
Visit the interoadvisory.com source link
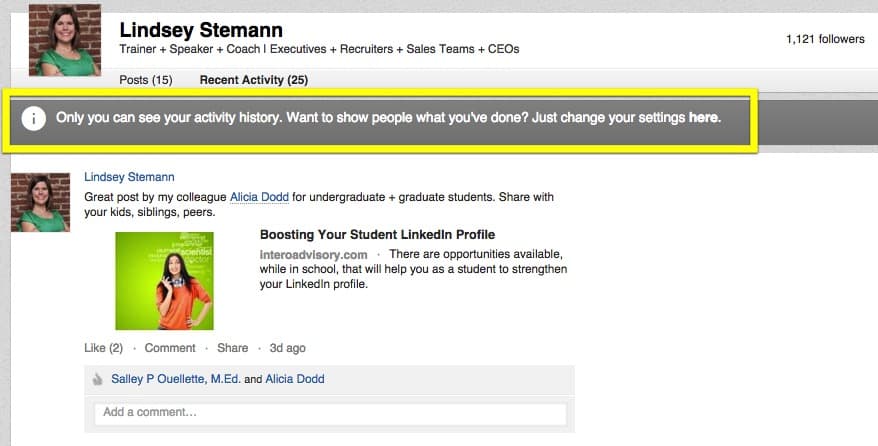pyautogui.click(x=314, y=255)
